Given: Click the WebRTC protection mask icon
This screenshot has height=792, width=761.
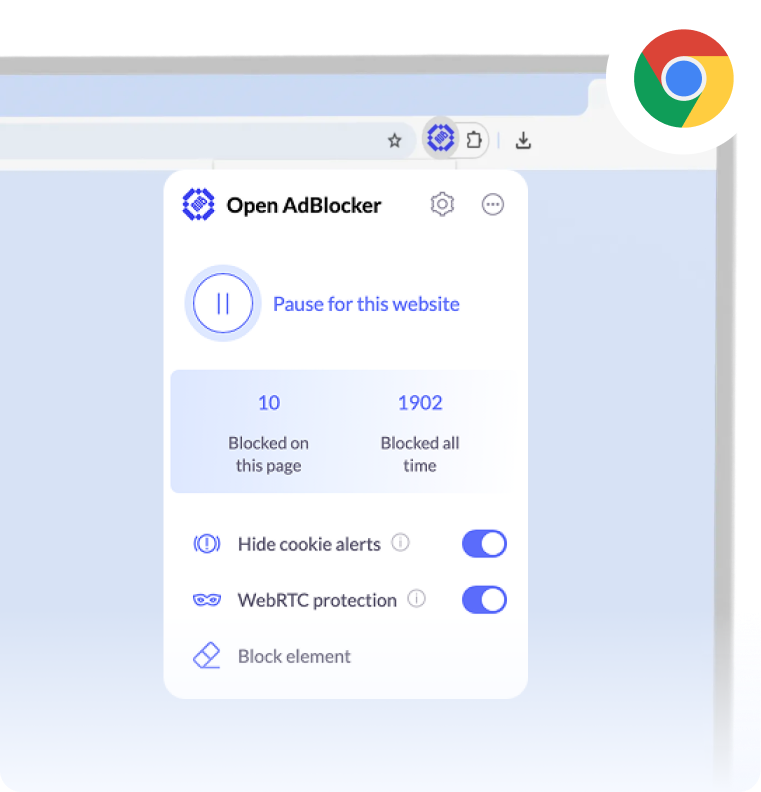Looking at the screenshot, I should click(207, 600).
